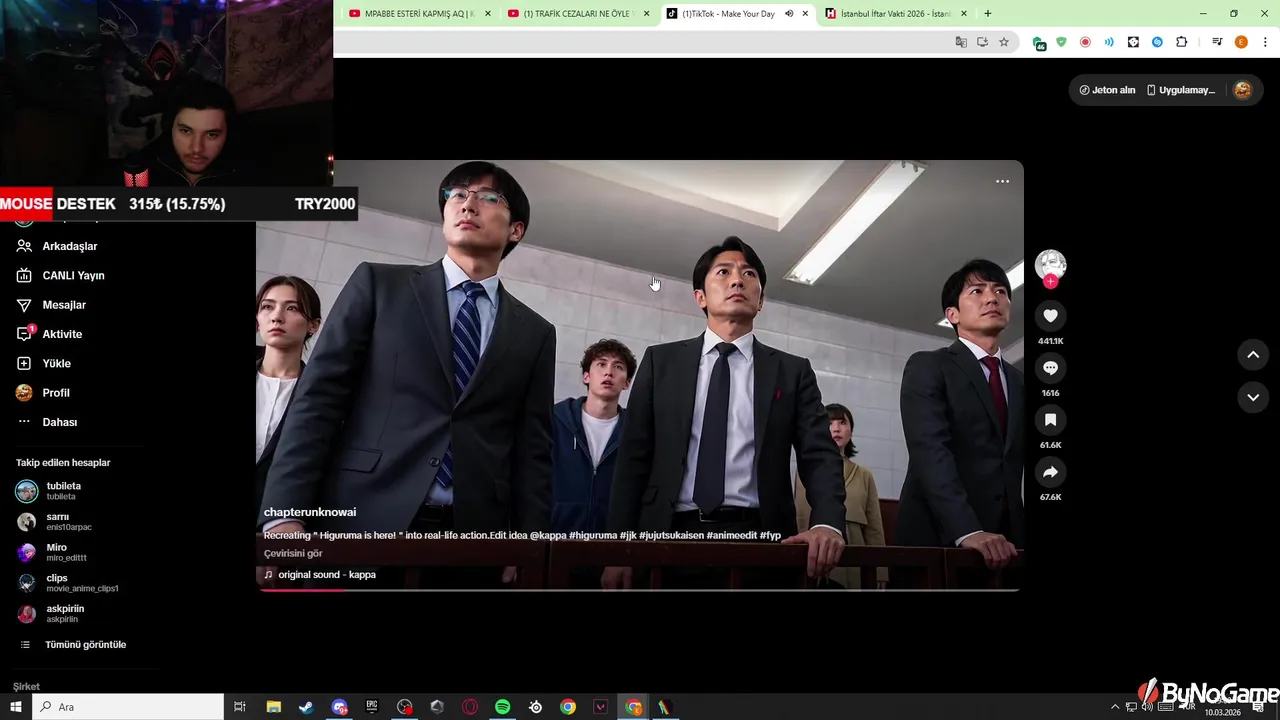The image size is (1280, 720).
Task: Click extension icon with 46 badge
Action: 1039,43
